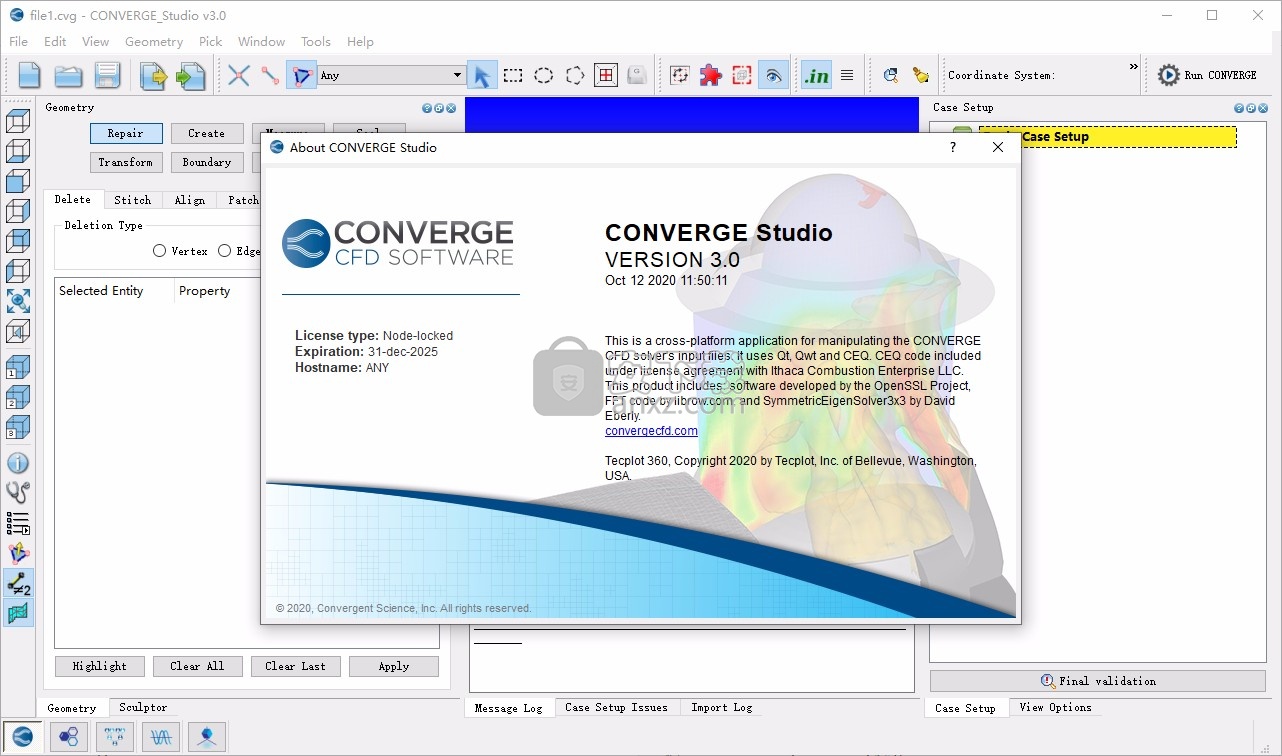The width and height of the screenshot is (1282, 756).
Task: Toggle the triangle pick mode icon
Action: (301, 75)
